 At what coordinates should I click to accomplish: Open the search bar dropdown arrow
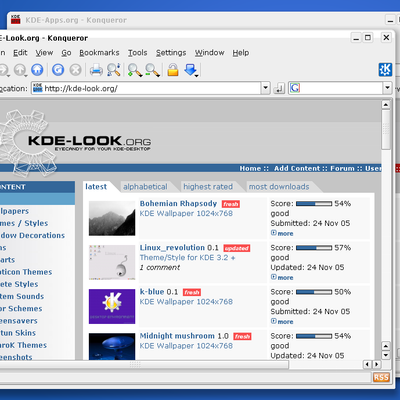(x=387, y=88)
